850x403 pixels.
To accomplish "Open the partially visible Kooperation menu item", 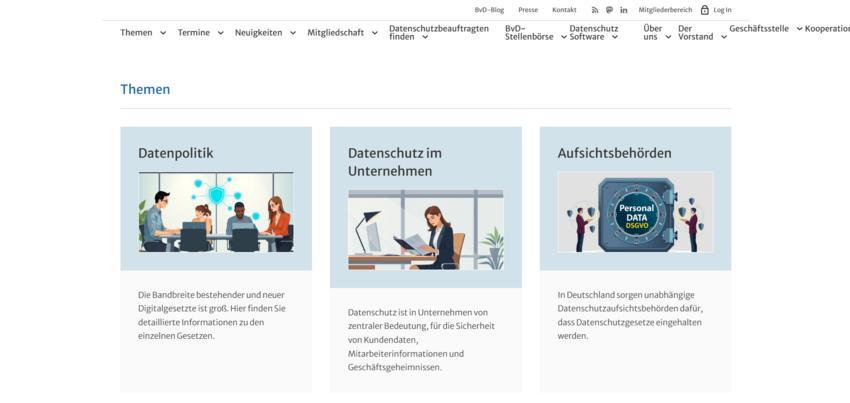I will pyautogui.click(x=827, y=29).
